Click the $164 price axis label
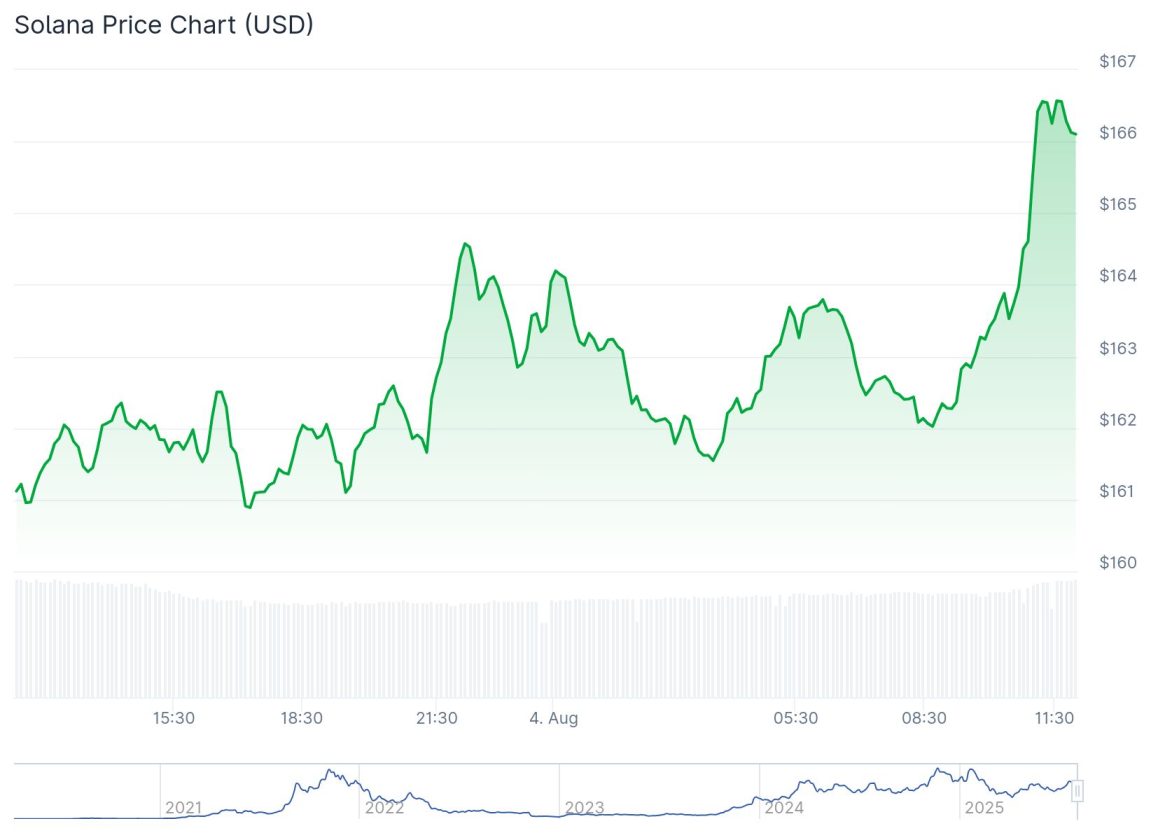1151x840 pixels. (x=1117, y=275)
